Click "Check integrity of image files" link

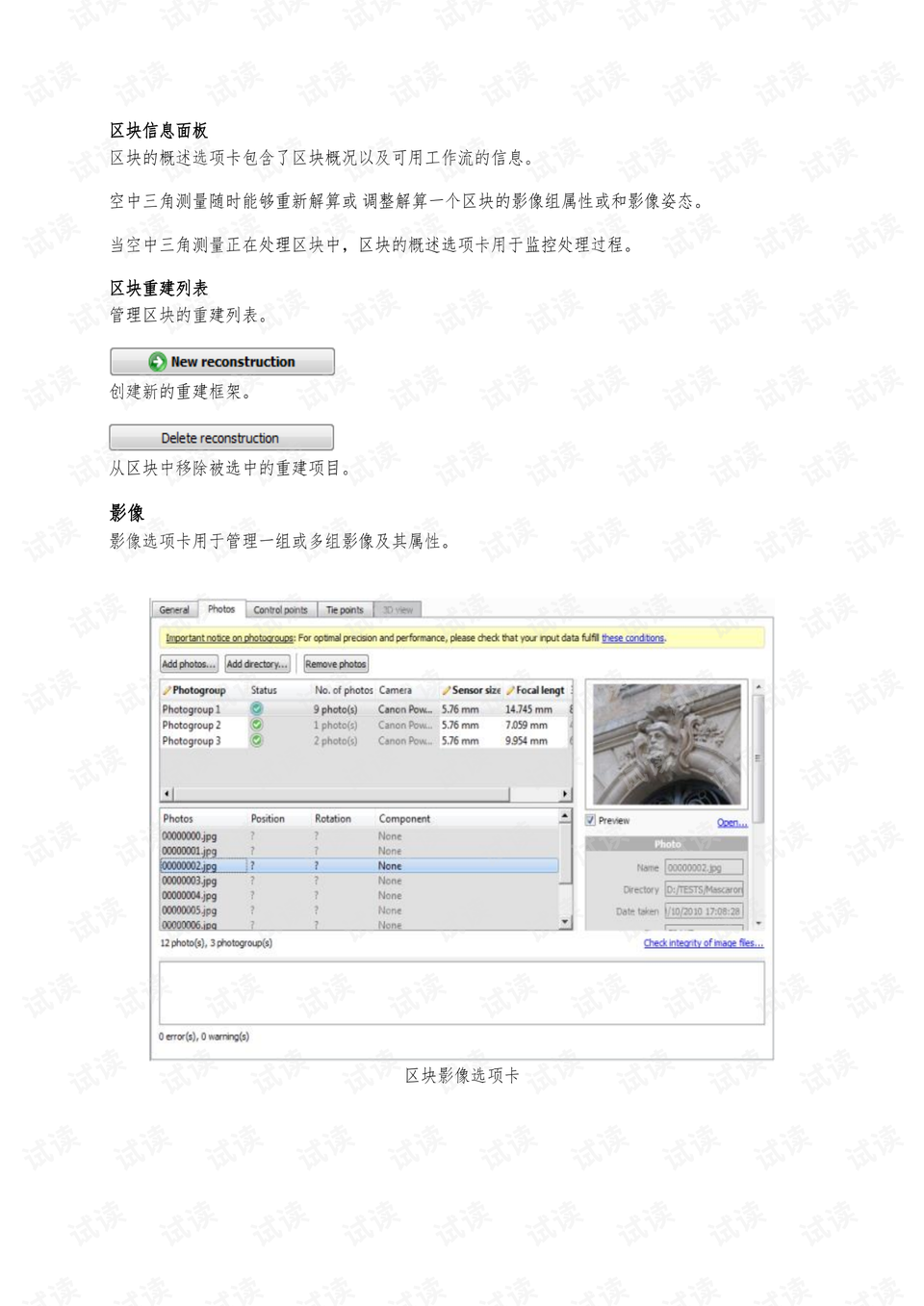(702, 942)
